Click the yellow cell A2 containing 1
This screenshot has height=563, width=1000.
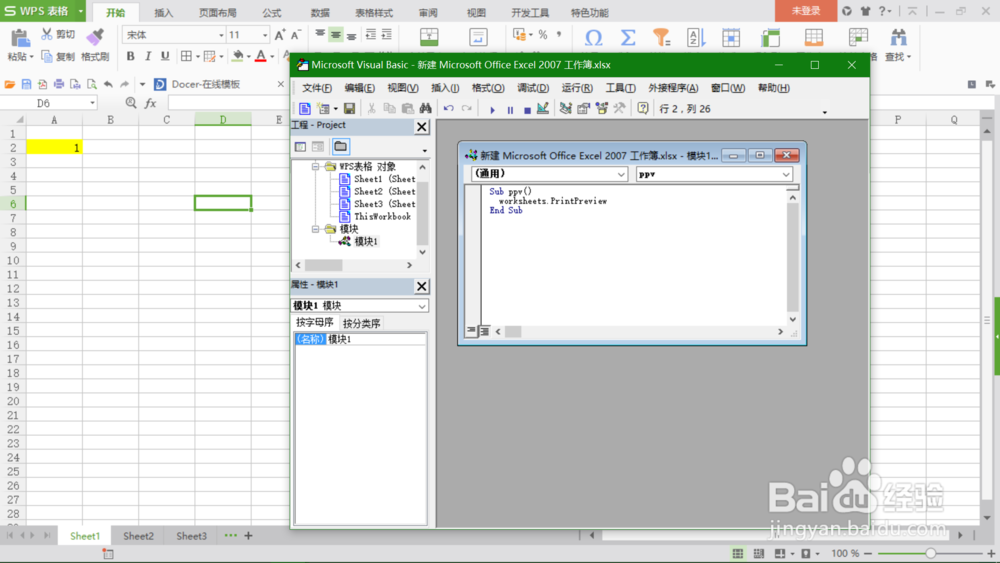coord(54,148)
